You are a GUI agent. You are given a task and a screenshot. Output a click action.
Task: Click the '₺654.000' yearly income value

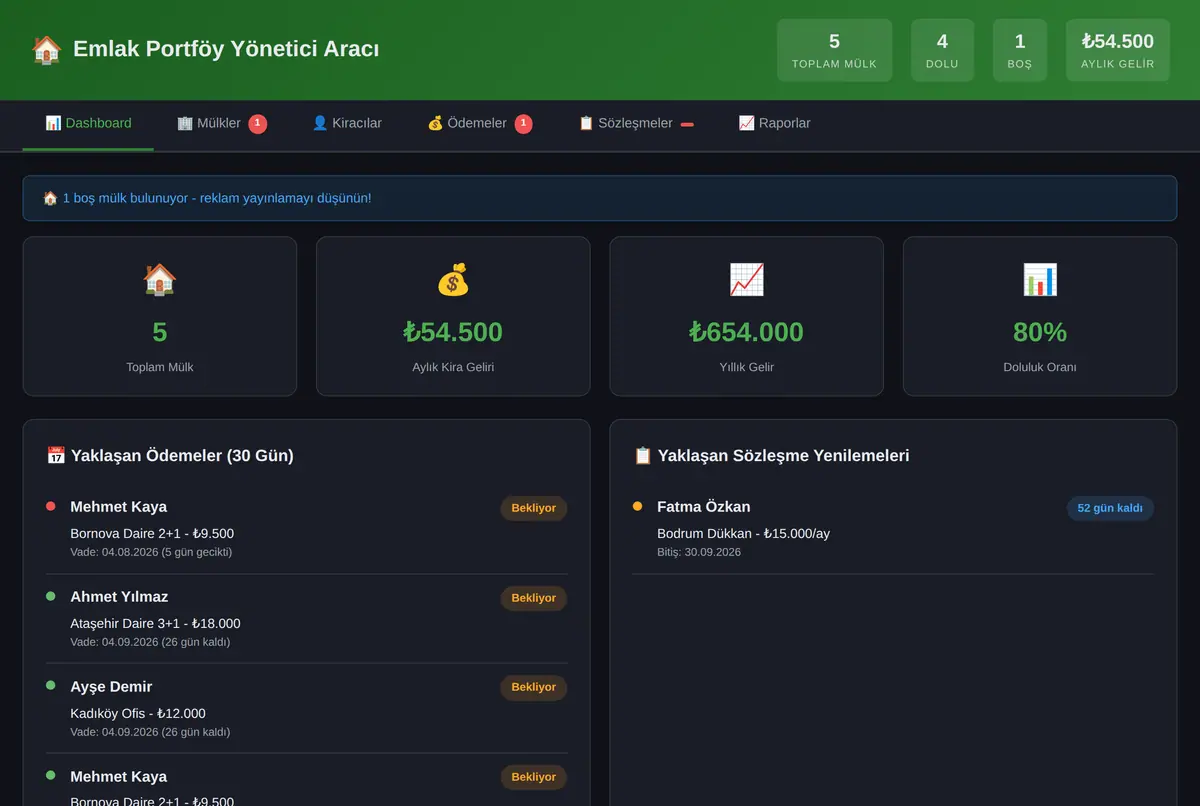coord(747,332)
